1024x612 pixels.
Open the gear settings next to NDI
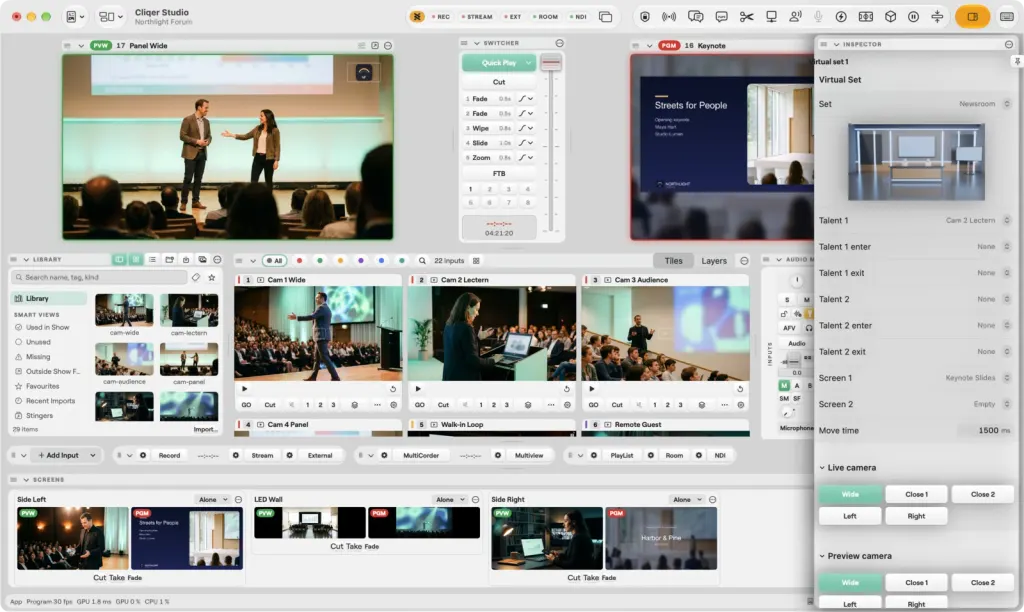tap(699, 455)
